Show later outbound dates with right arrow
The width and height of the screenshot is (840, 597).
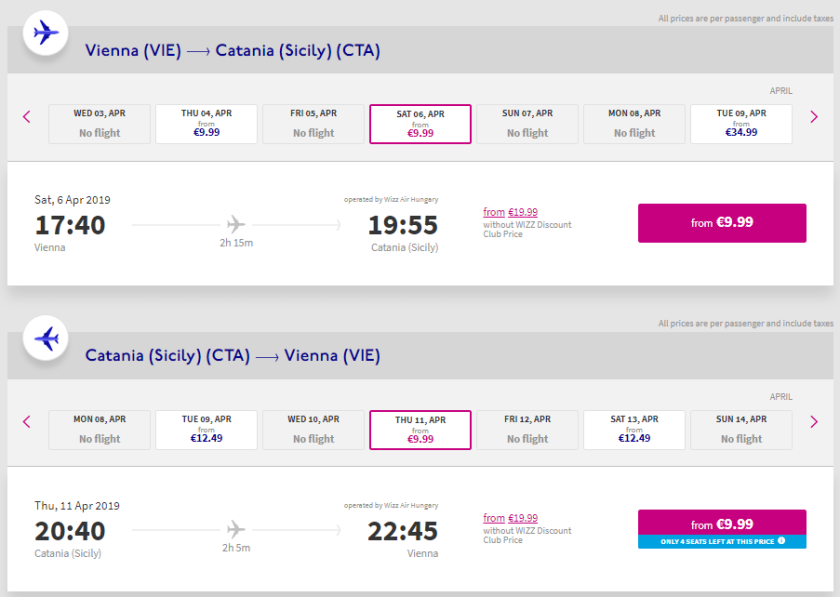[814, 117]
